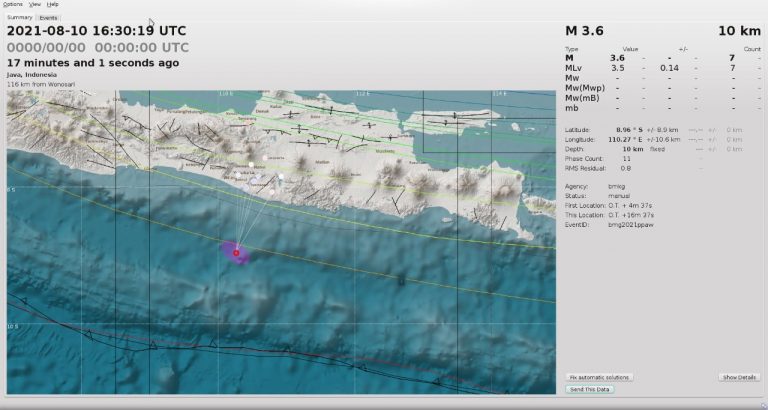This screenshot has width=768, height=410.
Task: Click the large 10 km depth heading
Action: point(739,31)
